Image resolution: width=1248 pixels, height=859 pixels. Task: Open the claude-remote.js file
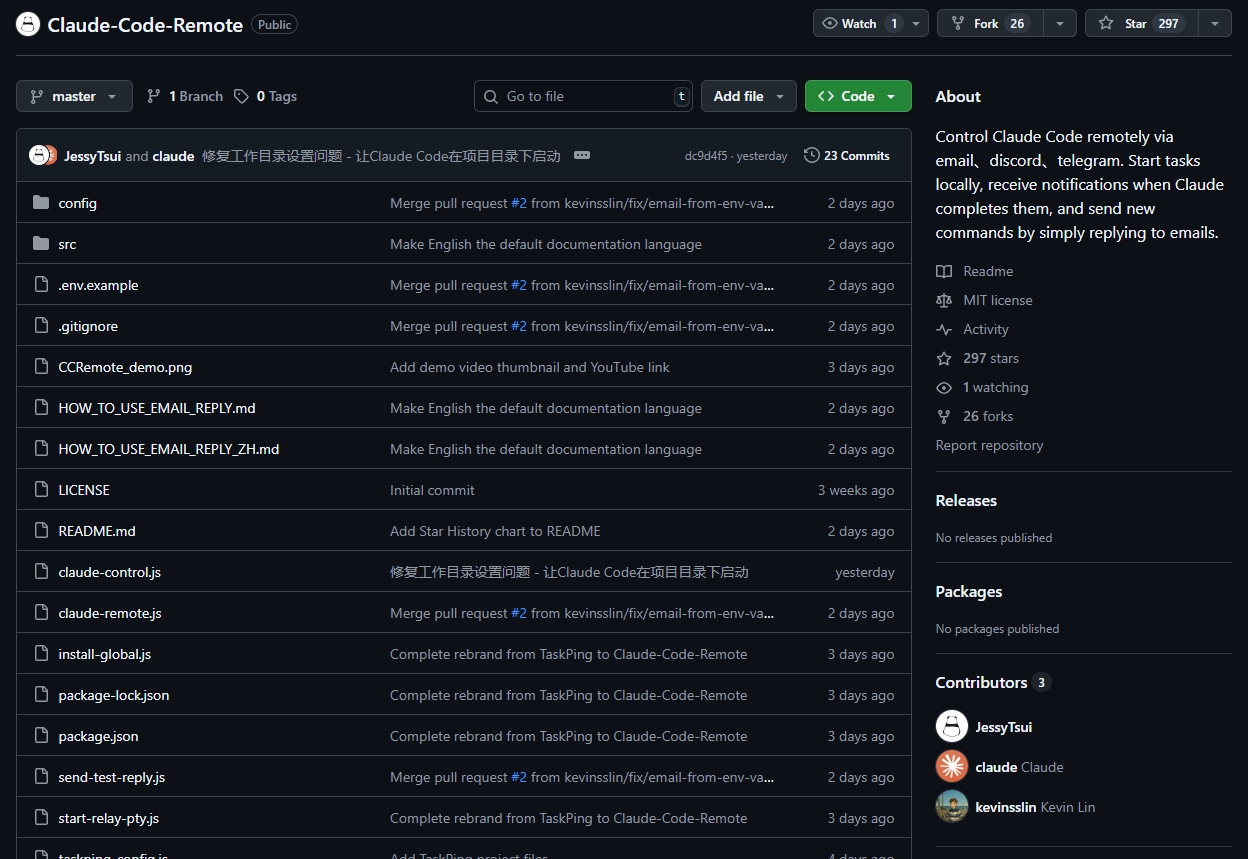[x=110, y=613]
